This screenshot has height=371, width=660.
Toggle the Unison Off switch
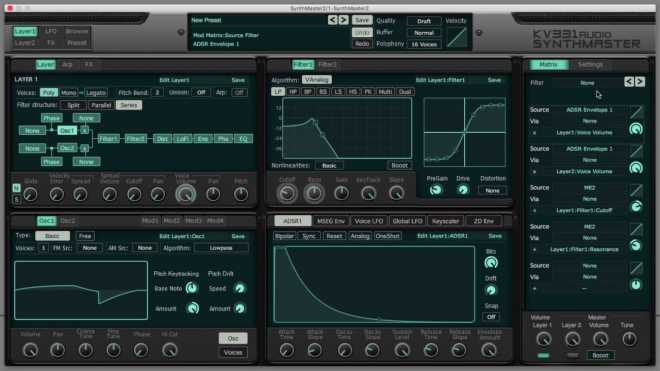click(201, 92)
